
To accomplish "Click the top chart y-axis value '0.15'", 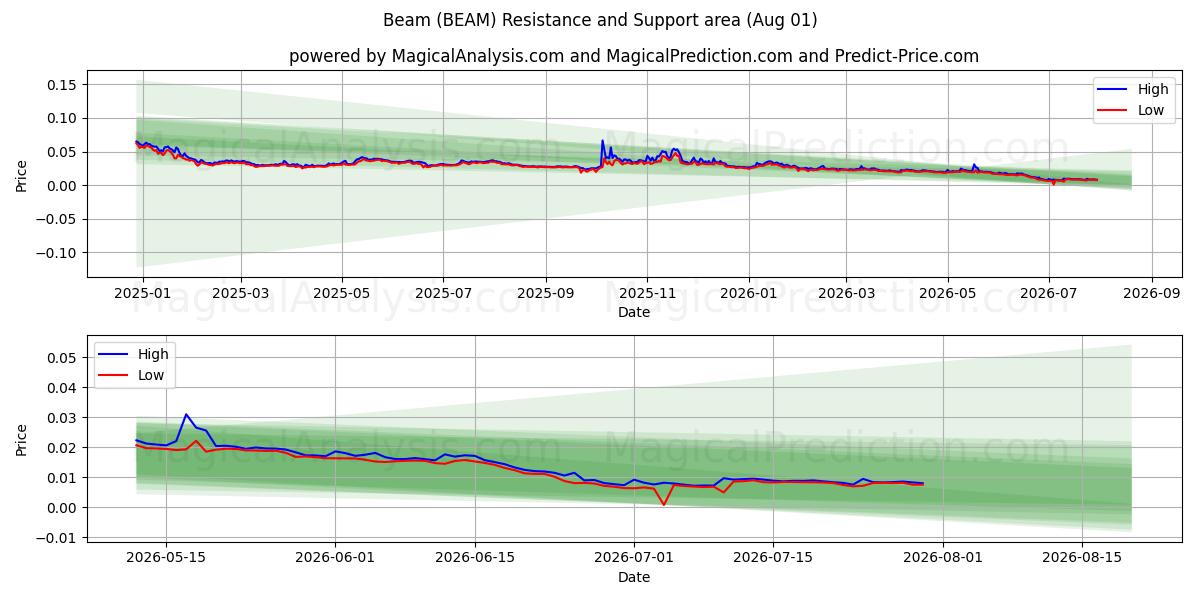I will tap(62, 85).
